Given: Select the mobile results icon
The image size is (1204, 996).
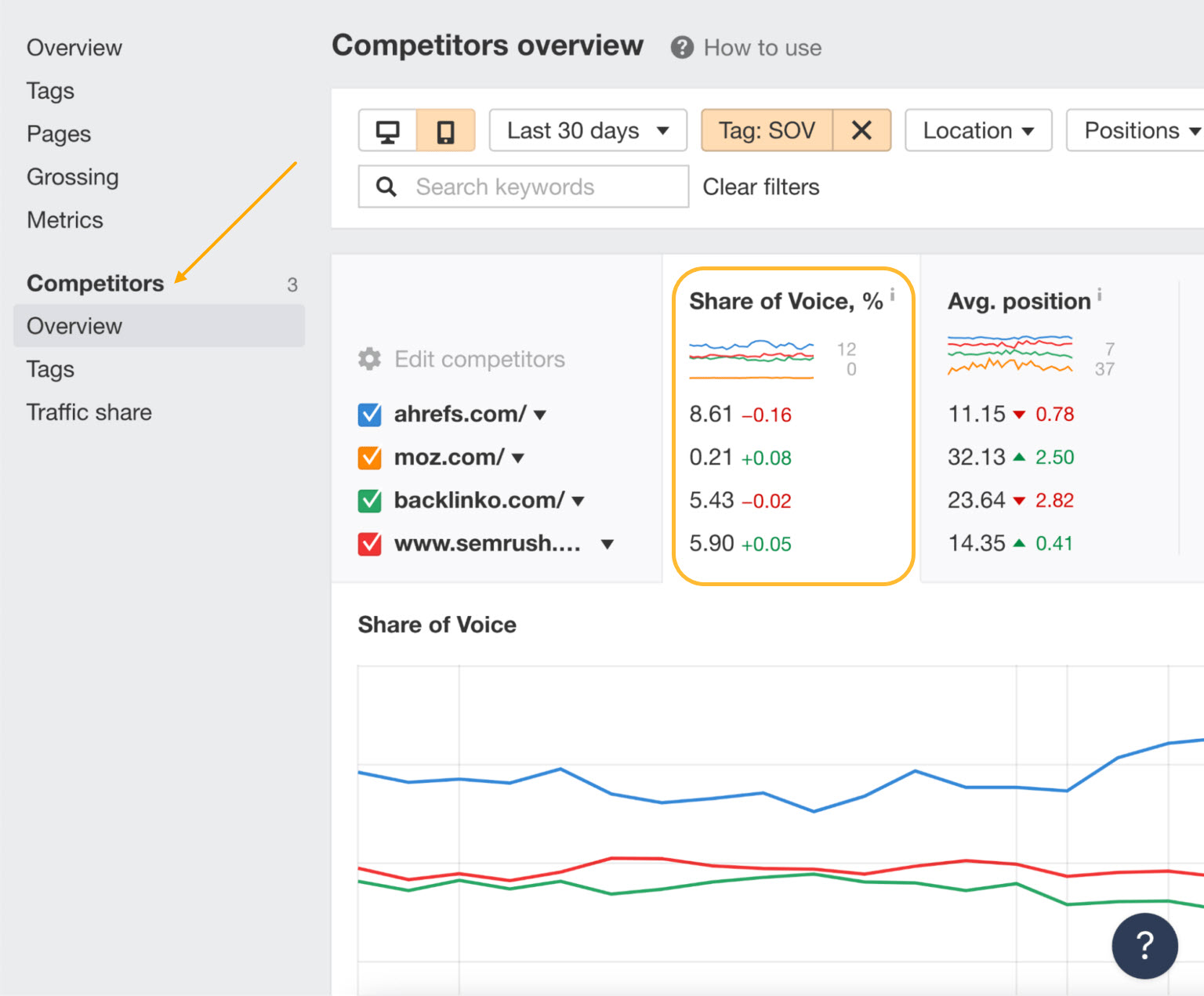Looking at the screenshot, I should pyautogui.click(x=445, y=130).
